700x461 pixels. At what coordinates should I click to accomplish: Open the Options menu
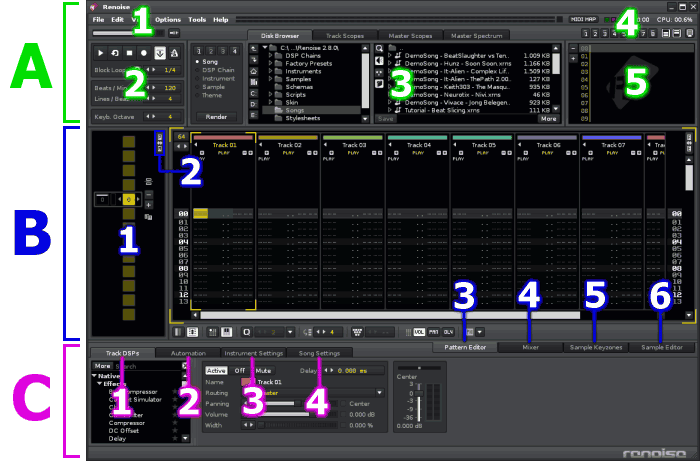[x=168, y=20]
